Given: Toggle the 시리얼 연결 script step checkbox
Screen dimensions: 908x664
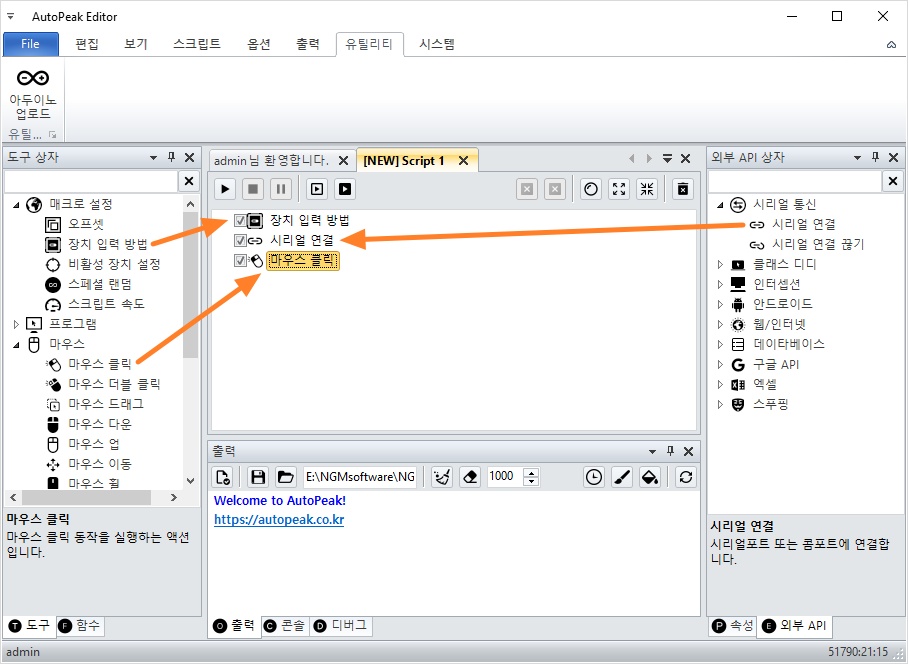Looking at the screenshot, I should coord(240,240).
